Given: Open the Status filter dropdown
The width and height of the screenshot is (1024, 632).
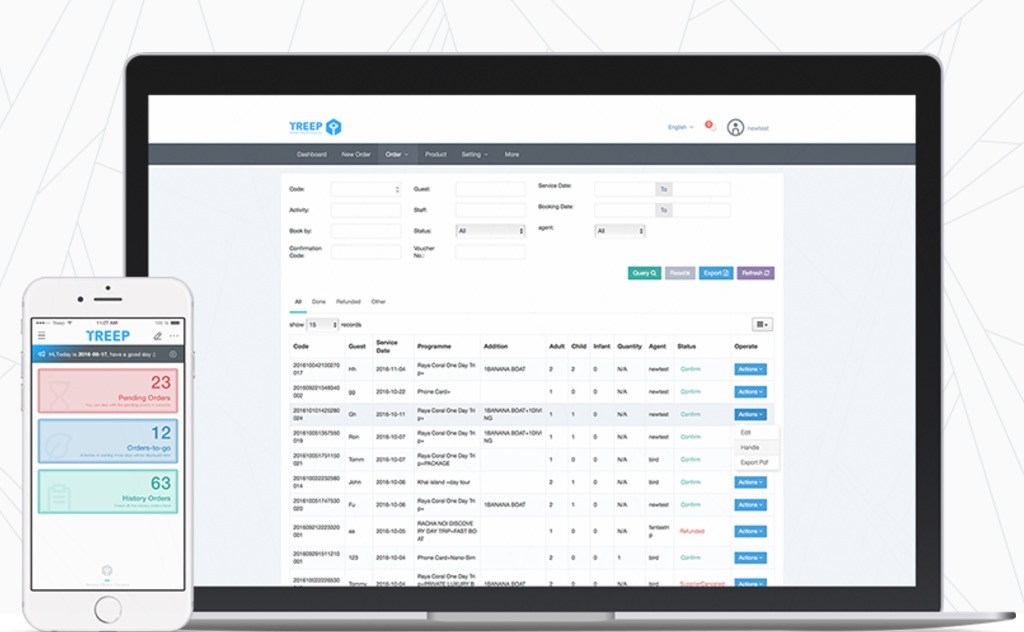Looking at the screenshot, I should coord(490,231).
